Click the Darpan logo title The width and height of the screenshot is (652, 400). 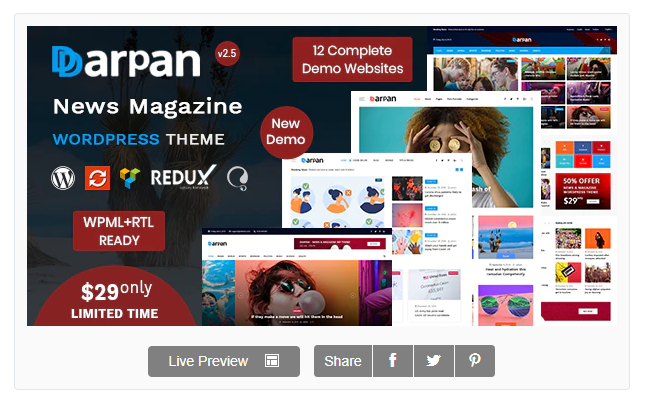[126, 61]
